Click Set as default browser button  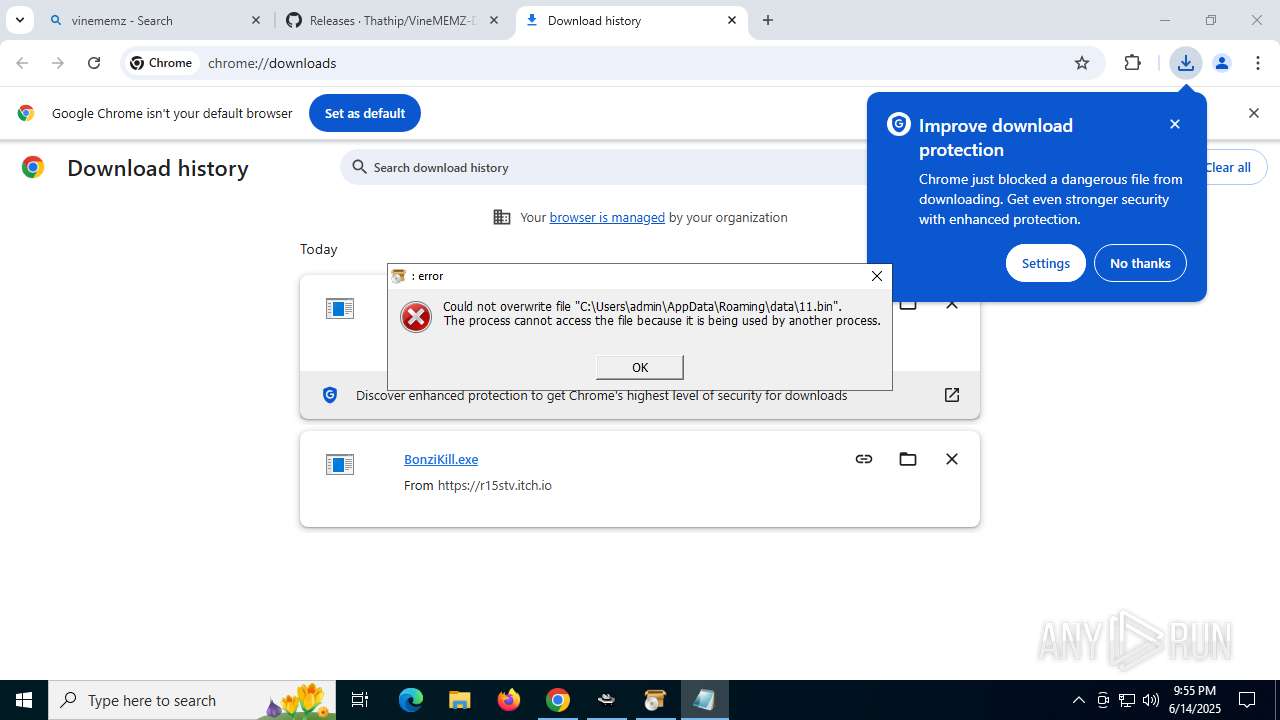365,113
